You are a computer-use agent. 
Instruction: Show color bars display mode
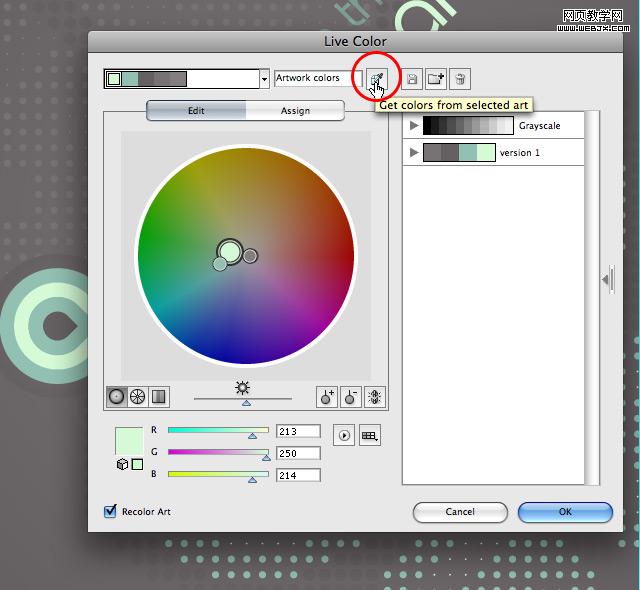click(x=159, y=396)
